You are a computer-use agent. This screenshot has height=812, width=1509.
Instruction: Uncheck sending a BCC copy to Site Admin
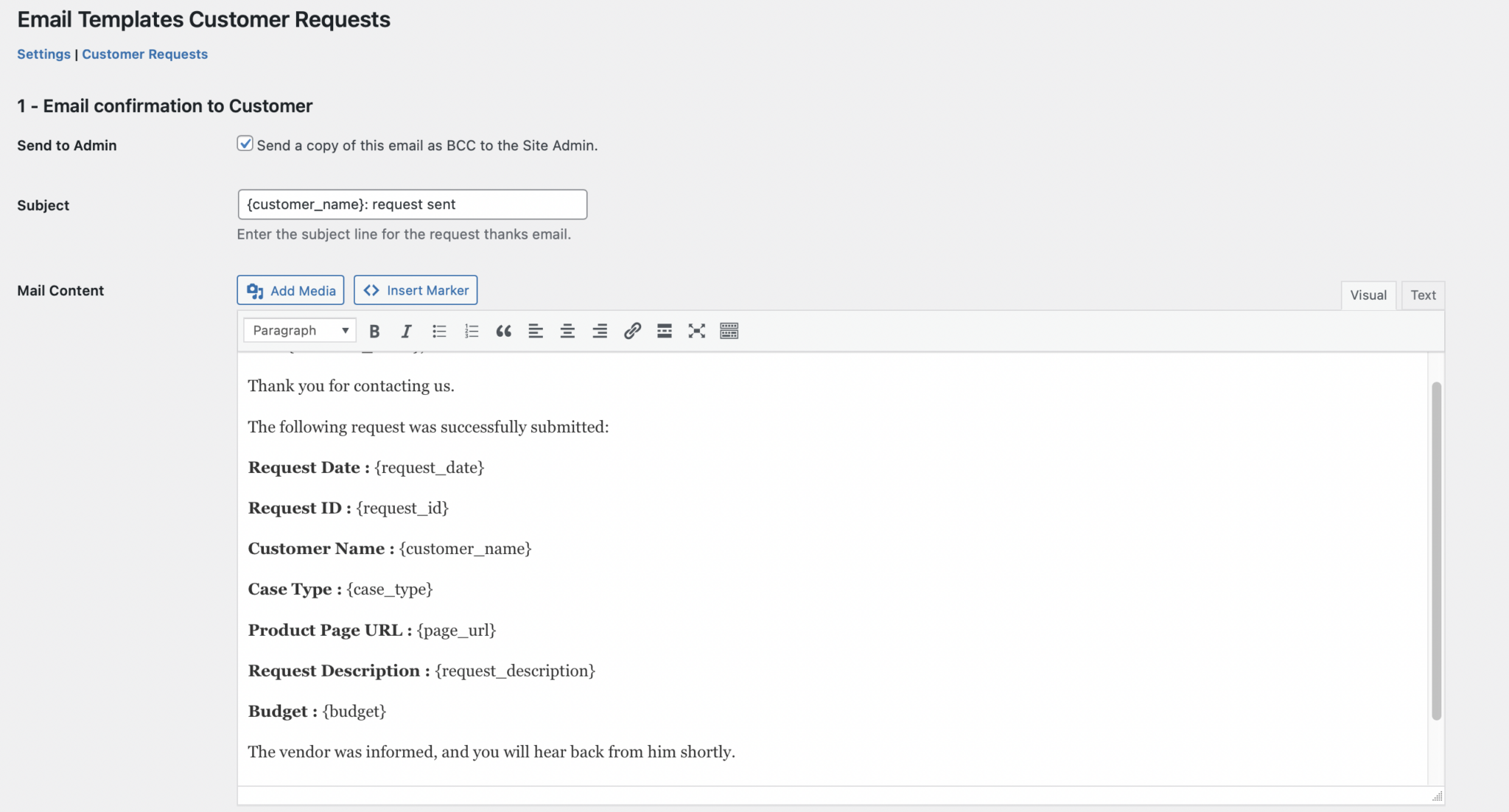[x=244, y=143]
